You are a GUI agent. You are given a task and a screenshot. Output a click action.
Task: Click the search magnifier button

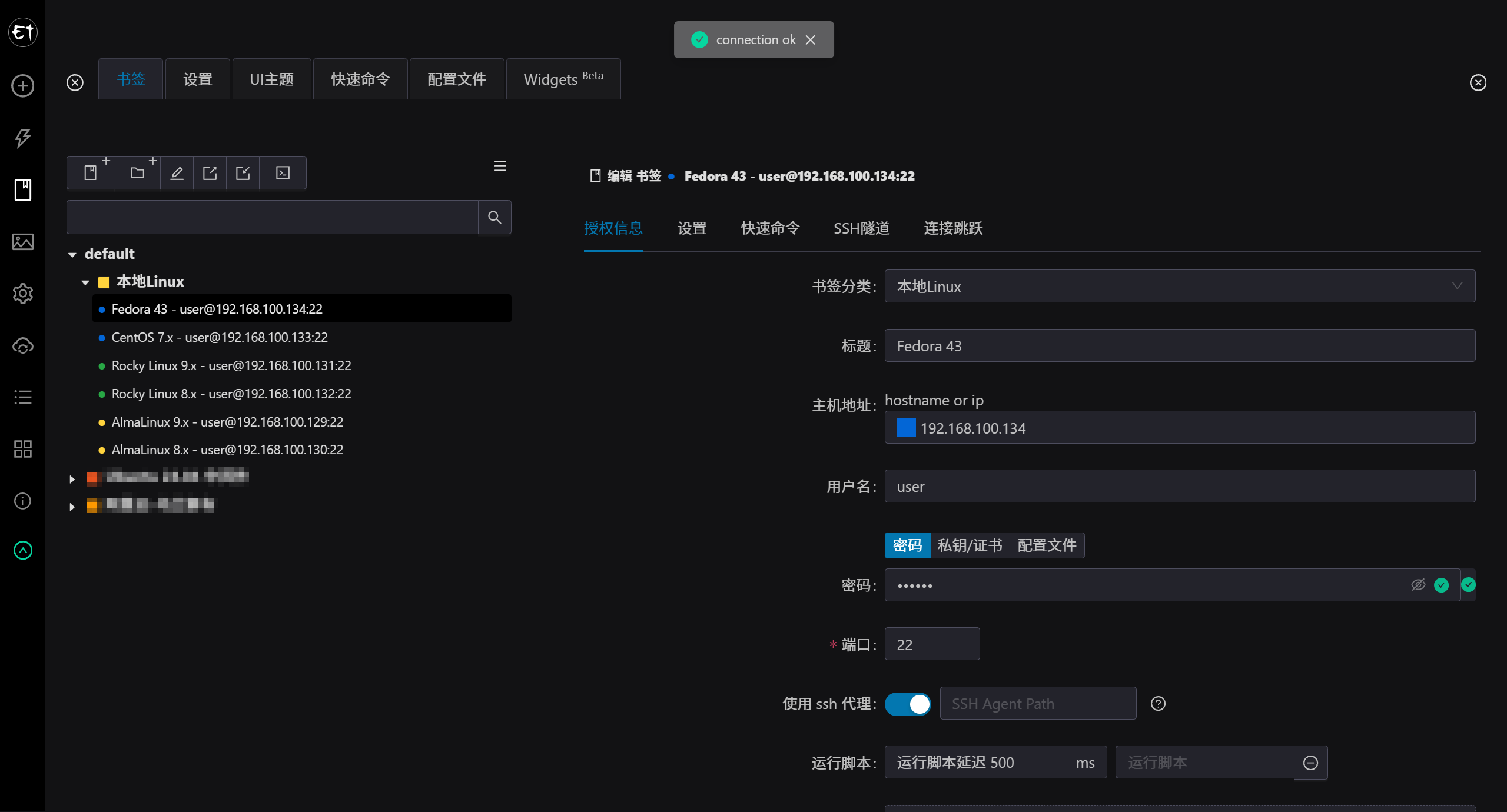494,218
